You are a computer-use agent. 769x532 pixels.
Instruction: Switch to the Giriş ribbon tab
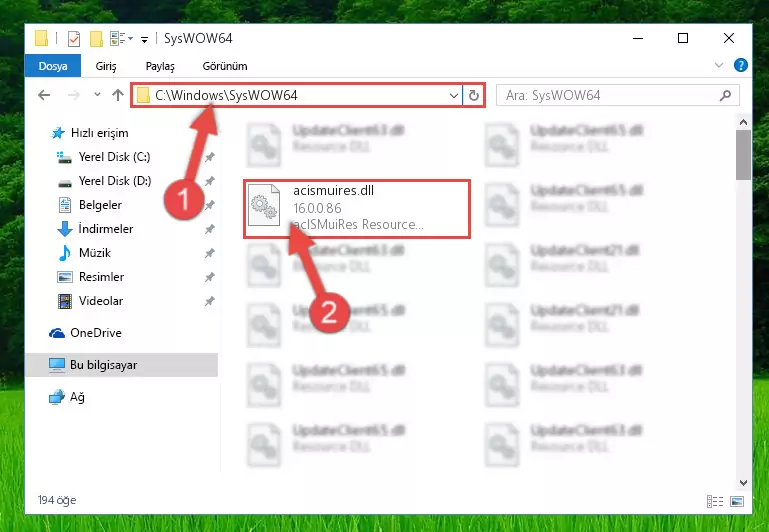click(106, 66)
